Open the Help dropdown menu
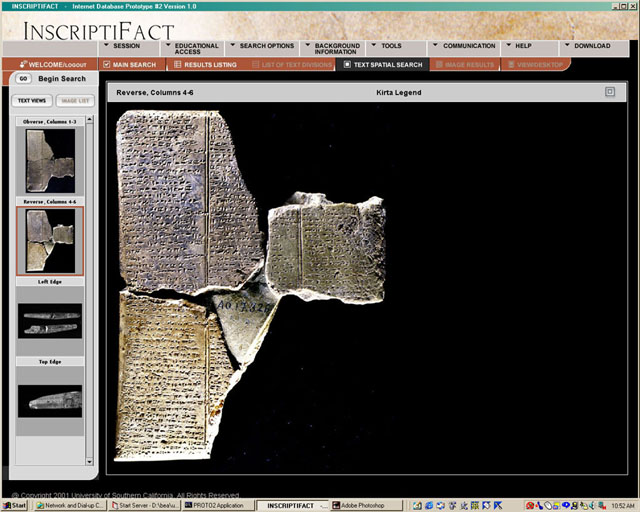Image resolution: width=640 pixels, height=512 pixels. 530,49
